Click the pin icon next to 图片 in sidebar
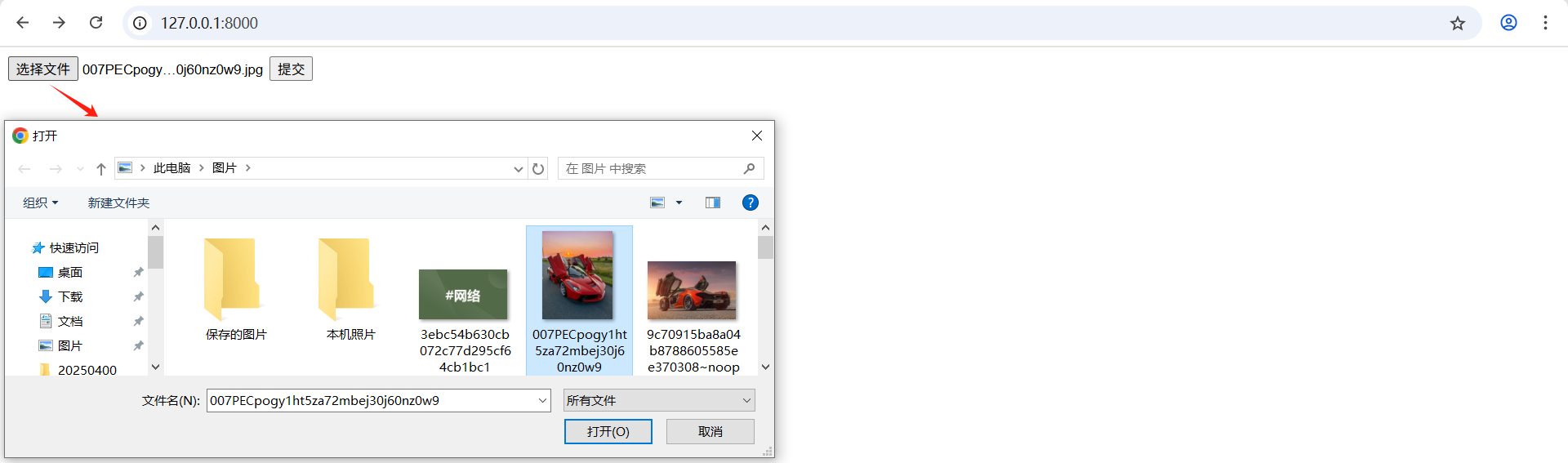 (138, 345)
